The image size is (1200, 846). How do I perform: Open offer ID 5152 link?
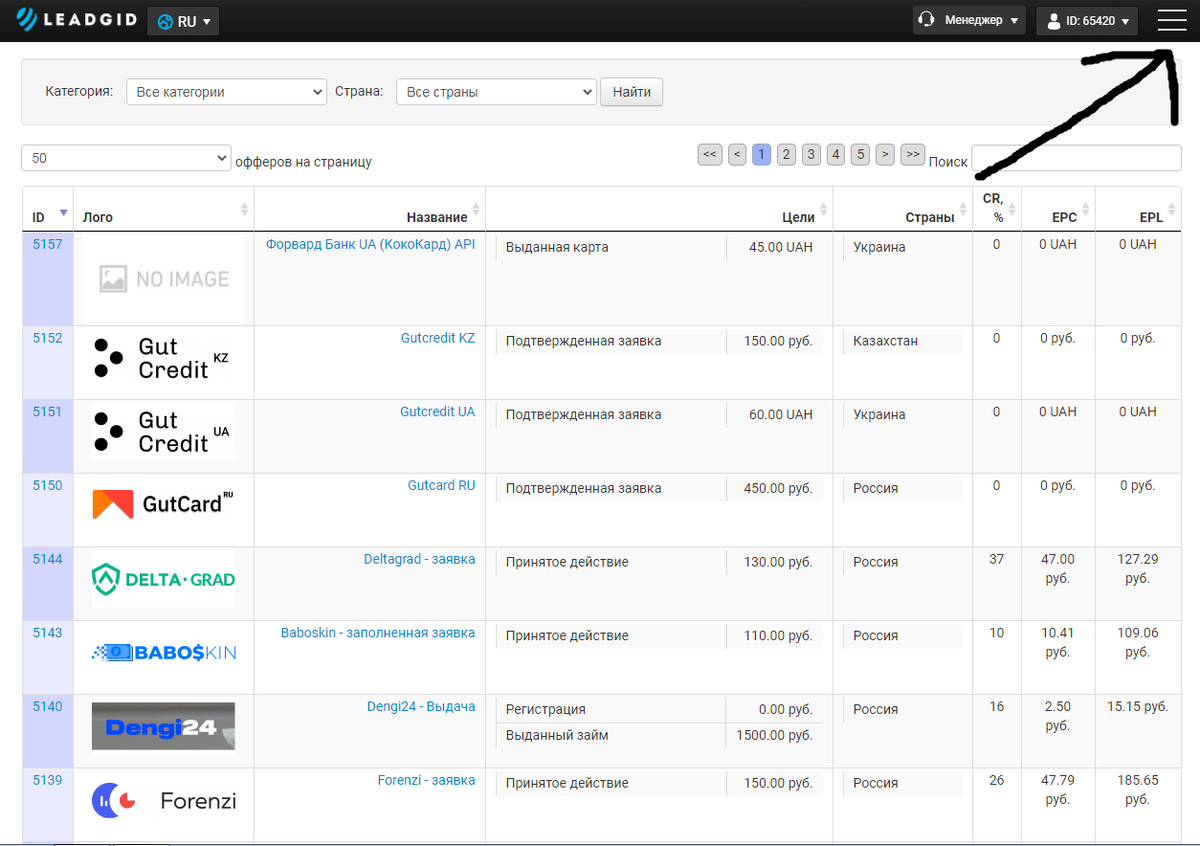pyautogui.click(x=47, y=338)
